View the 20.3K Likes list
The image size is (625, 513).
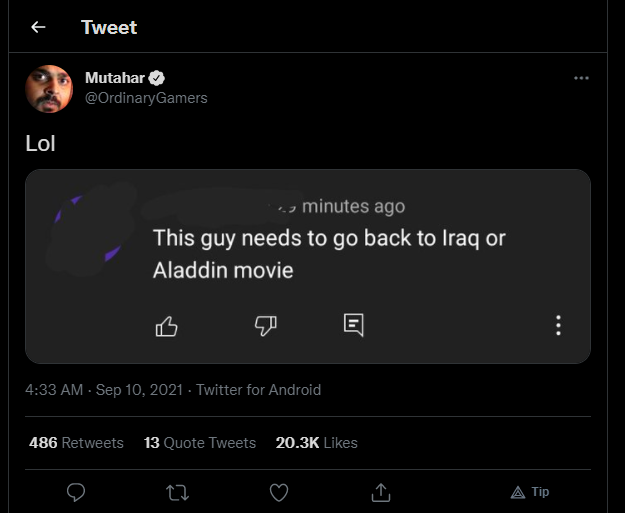[316, 442]
